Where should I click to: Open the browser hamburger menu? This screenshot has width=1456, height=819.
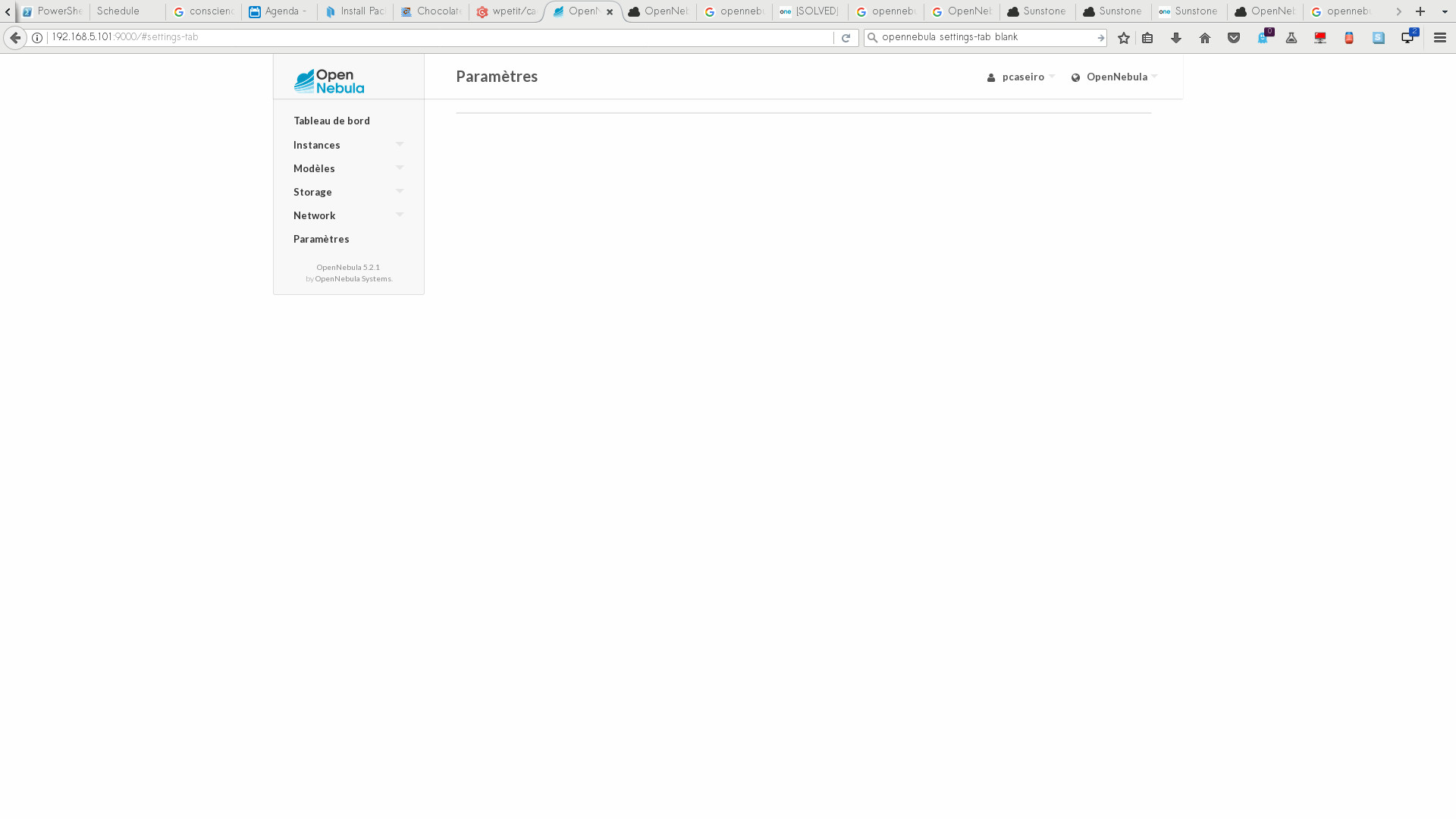point(1440,37)
